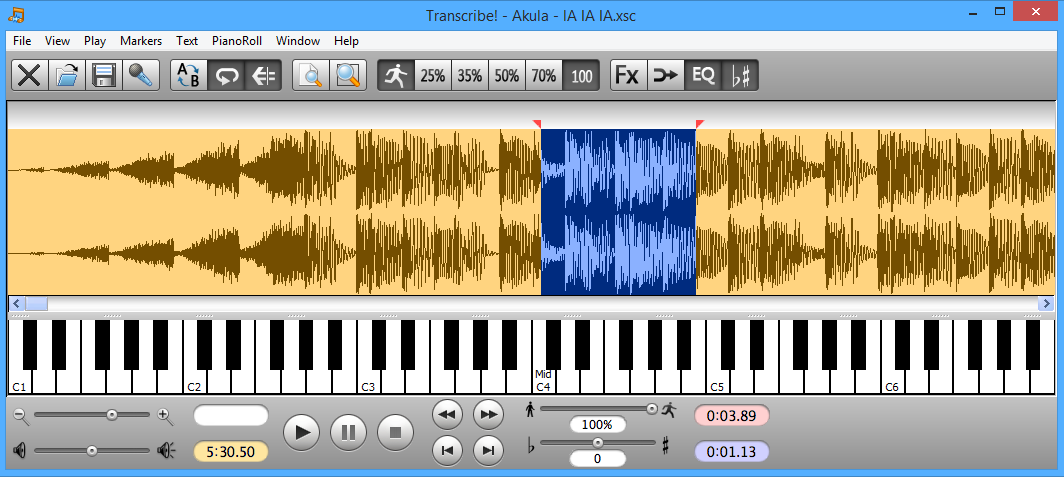
Task: Click the fast forward button
Action: [487, 413]
